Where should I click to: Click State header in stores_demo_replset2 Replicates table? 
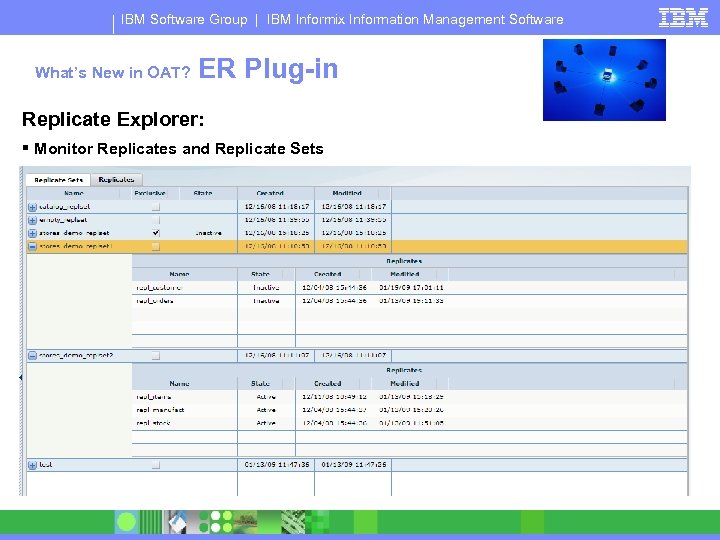260,383
